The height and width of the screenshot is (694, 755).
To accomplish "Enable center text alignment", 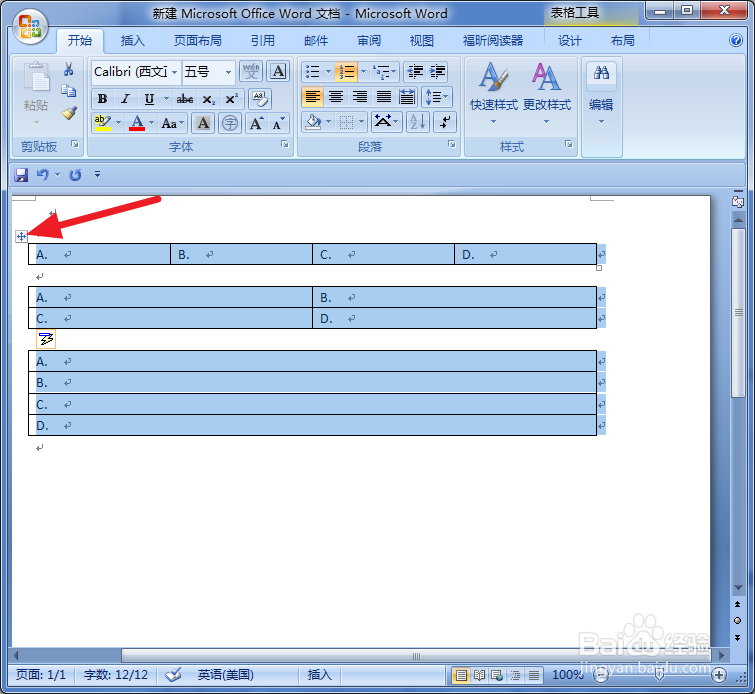I will tap(336, 97).
